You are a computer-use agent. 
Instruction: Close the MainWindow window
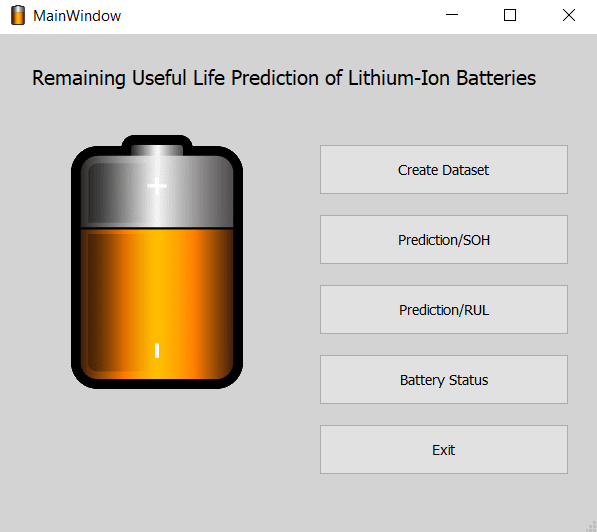[x=568, y=15]
